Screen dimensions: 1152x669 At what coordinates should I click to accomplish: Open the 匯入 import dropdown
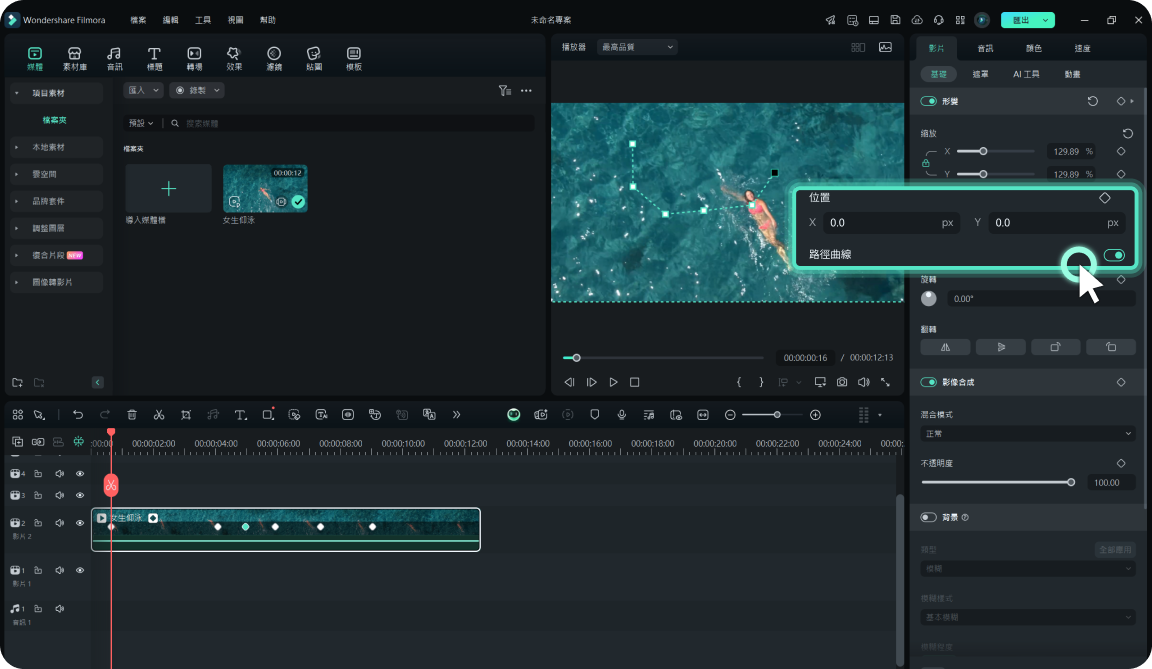point(143,90)
